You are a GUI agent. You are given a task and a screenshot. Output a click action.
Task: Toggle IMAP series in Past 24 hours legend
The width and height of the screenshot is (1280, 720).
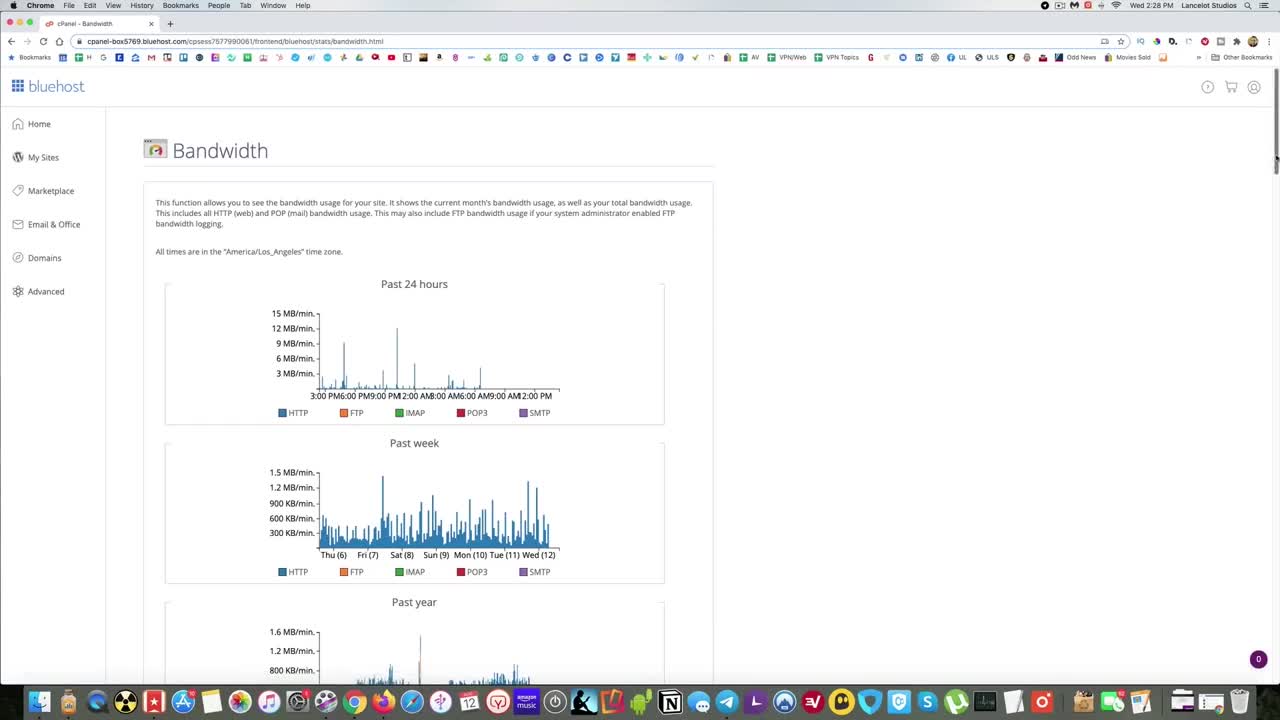coord(410,413)
